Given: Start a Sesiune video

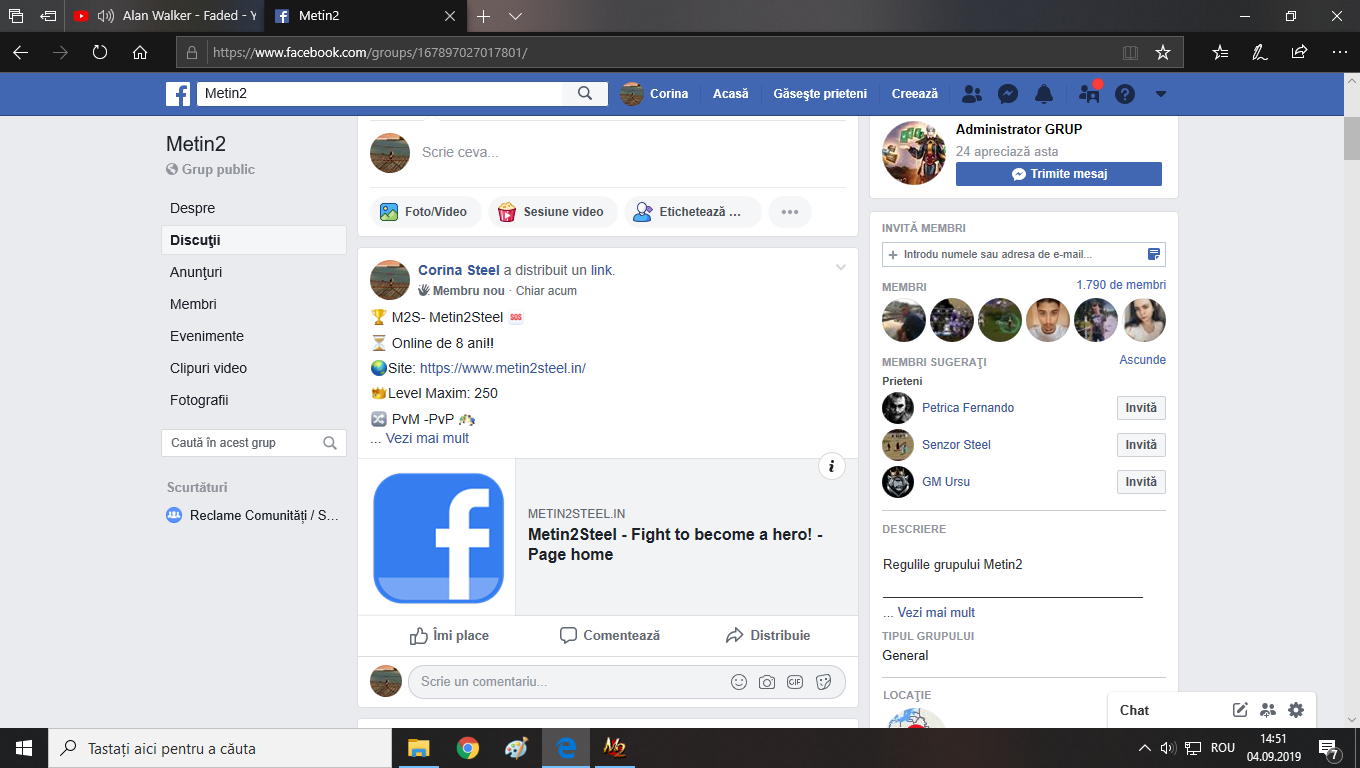Looking at the screenshot, I should pos(552,212).
